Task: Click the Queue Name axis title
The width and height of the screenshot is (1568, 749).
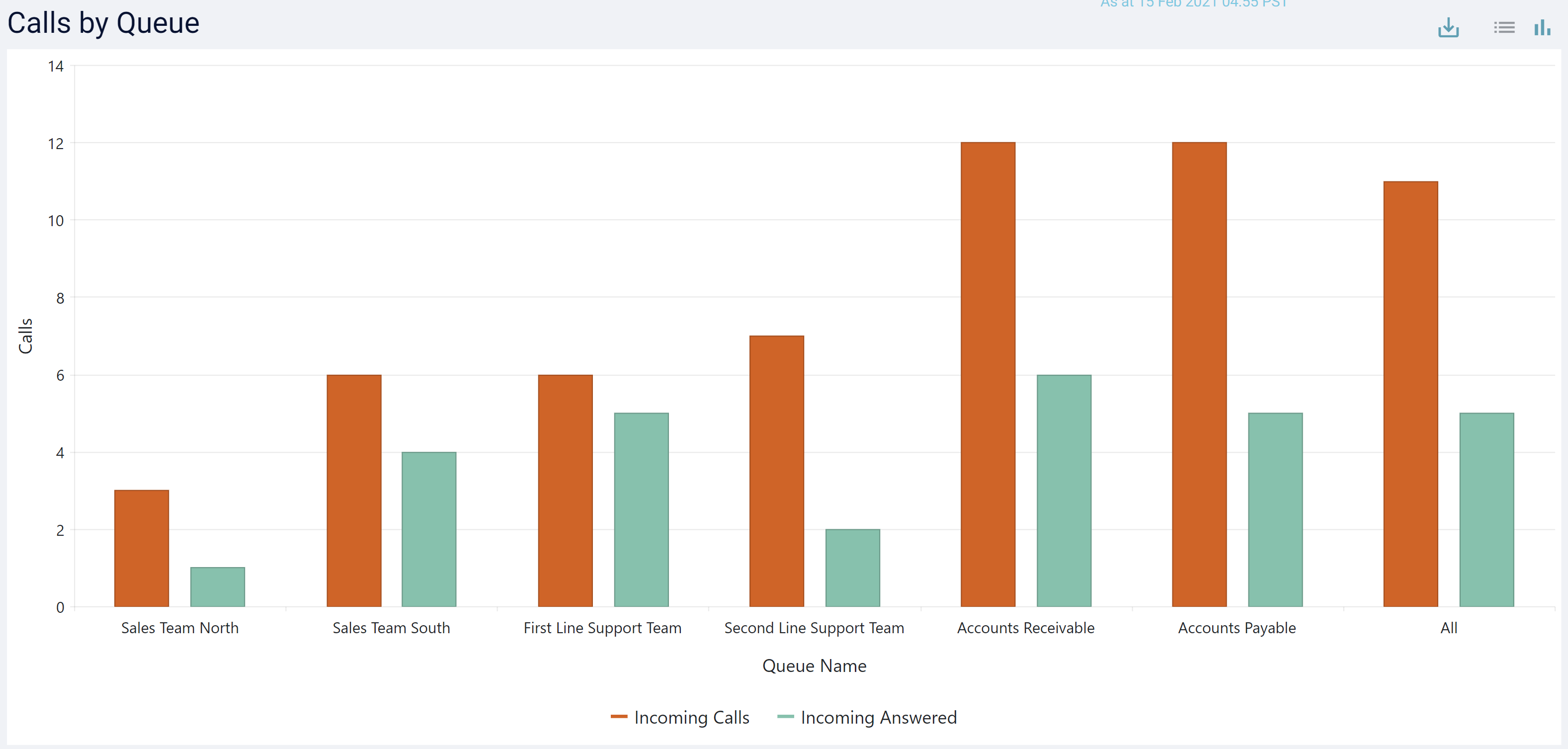Action: (814, 666)
